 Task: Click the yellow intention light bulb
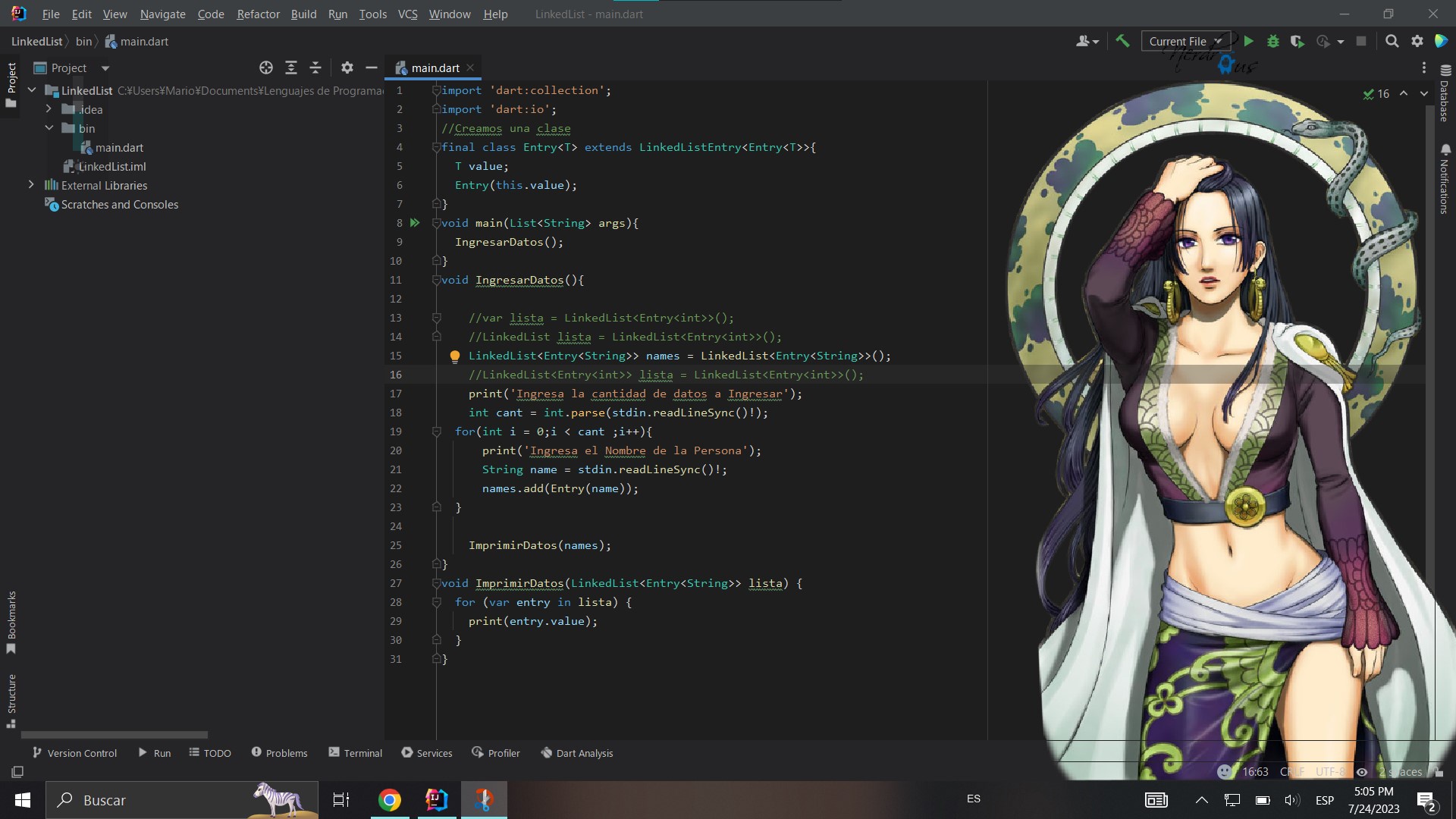coord(455,356)
